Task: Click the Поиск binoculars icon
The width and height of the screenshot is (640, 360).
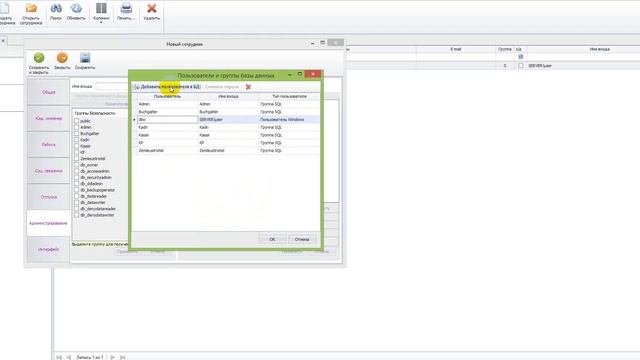Action: coord(56,12)
